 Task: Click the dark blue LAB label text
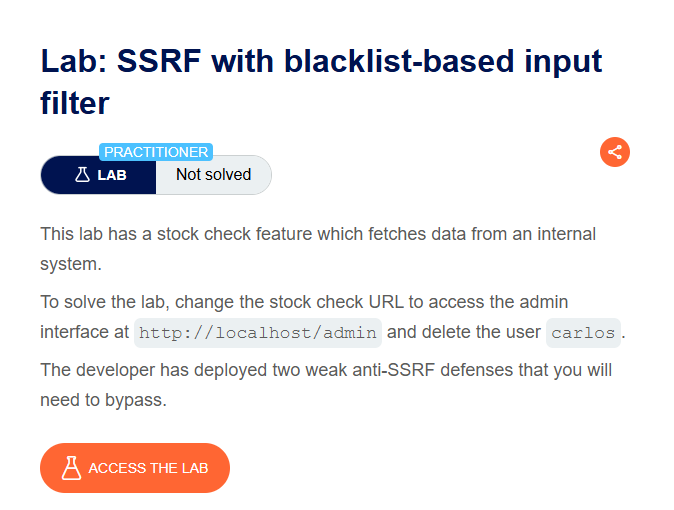tap(112, 175)
